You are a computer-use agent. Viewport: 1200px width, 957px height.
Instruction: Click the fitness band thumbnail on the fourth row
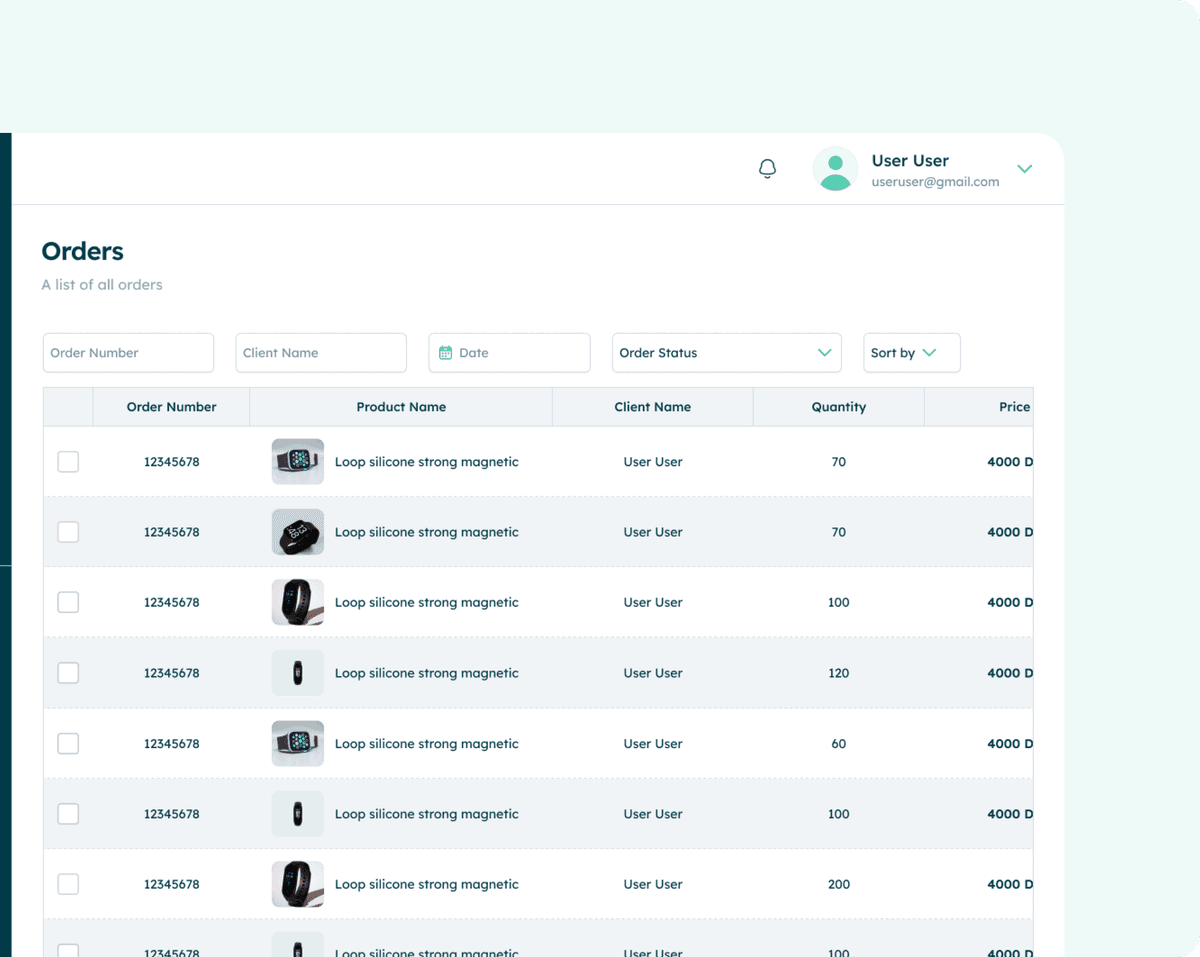click(297, 672)
